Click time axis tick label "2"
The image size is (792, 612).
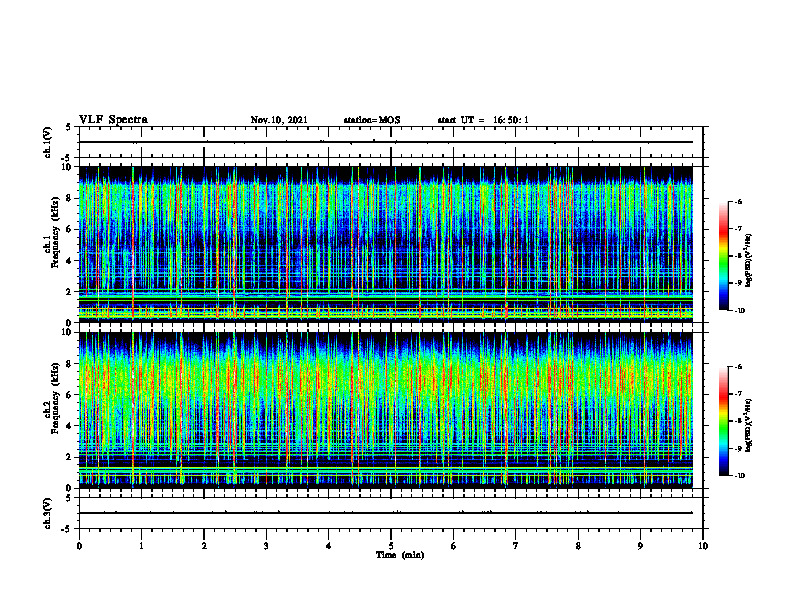(x=204, y=546)
